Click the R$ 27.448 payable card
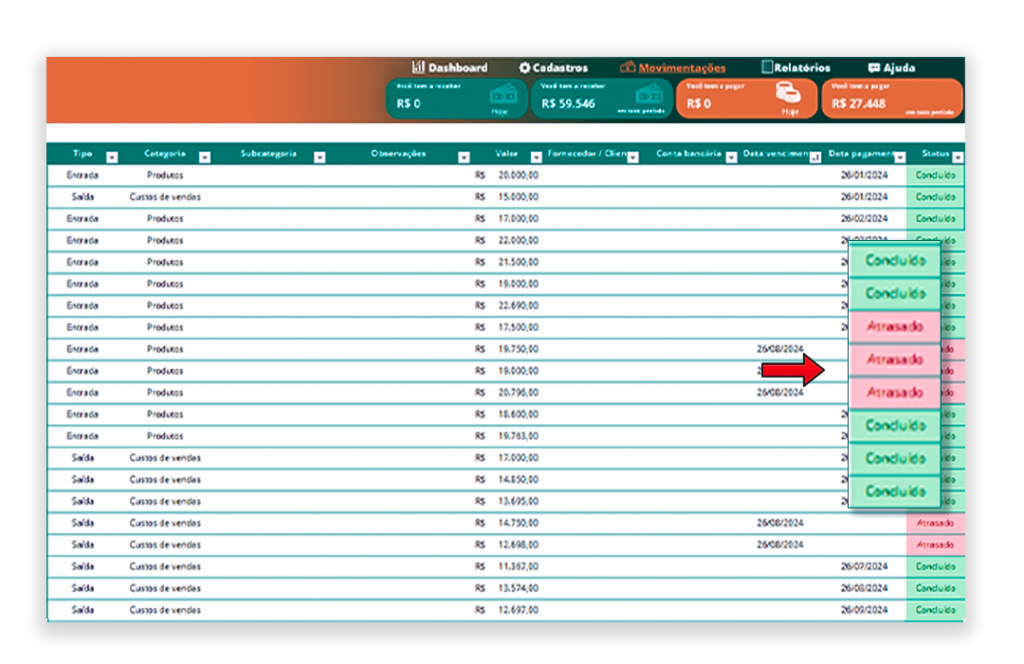 [x=892, y=99]
